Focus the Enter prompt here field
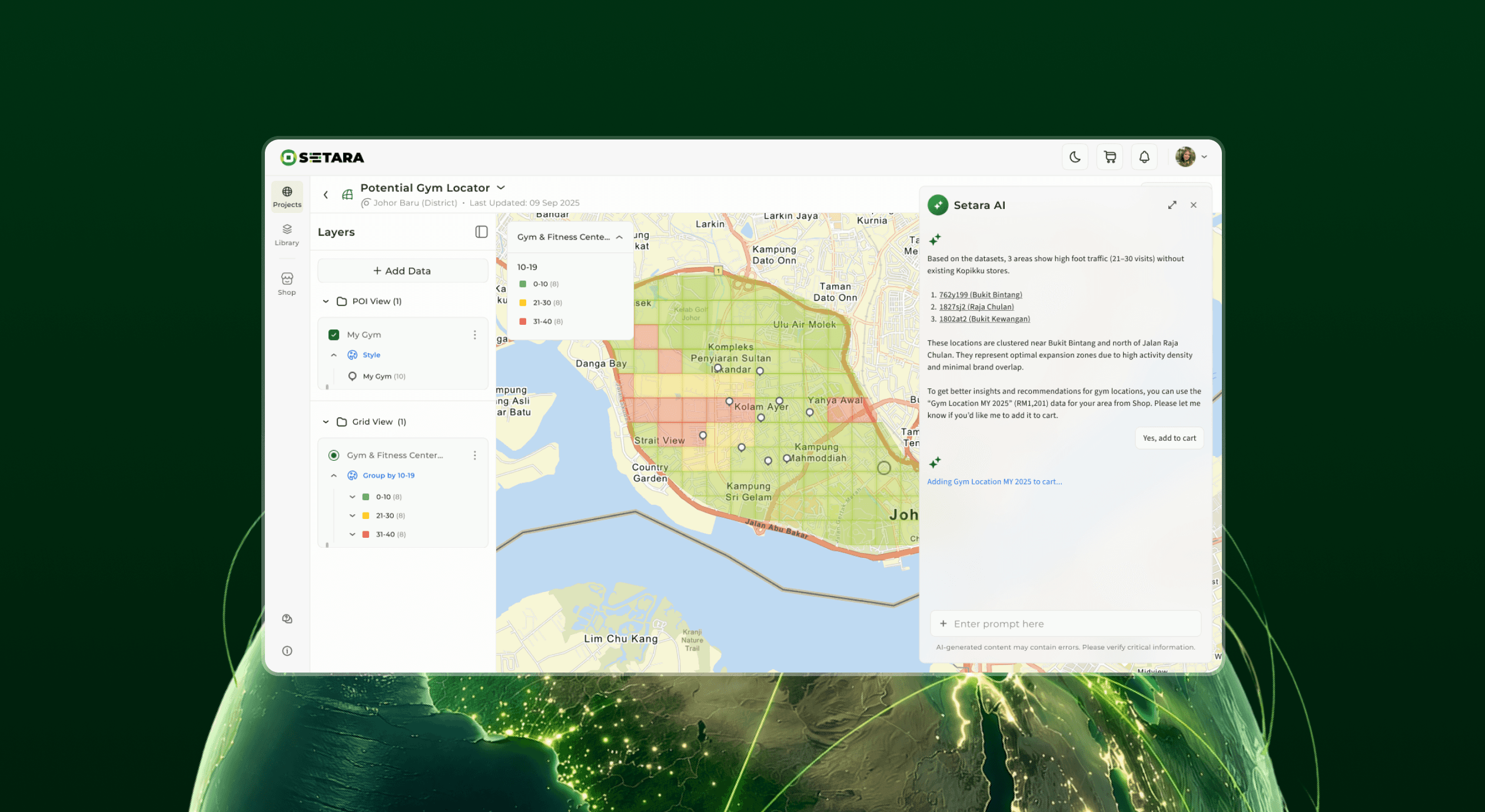Screen dimensions: 1485x812 point(1065,624)
